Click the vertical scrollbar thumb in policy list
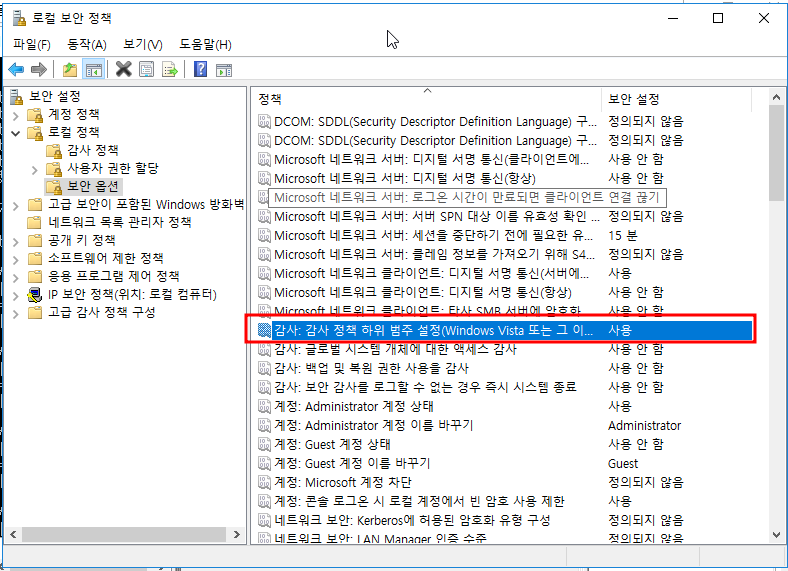Screen dimensions: 788x571 tap(776, 153)
